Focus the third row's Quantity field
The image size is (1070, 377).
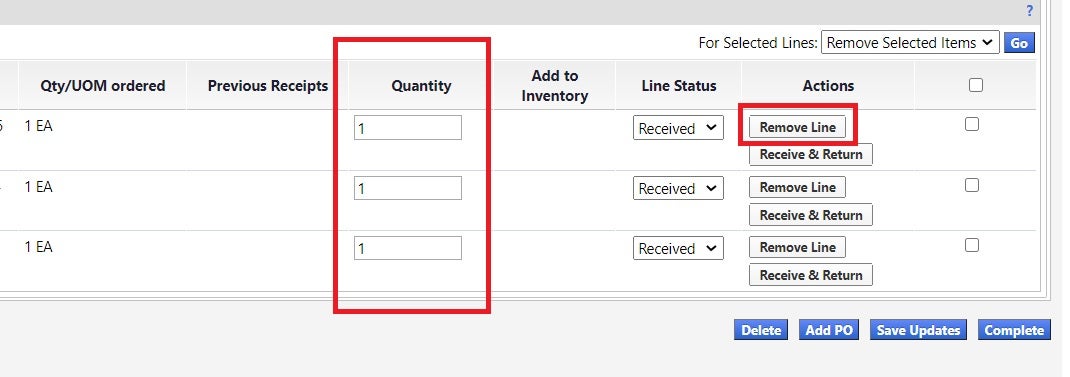(407, 248)
